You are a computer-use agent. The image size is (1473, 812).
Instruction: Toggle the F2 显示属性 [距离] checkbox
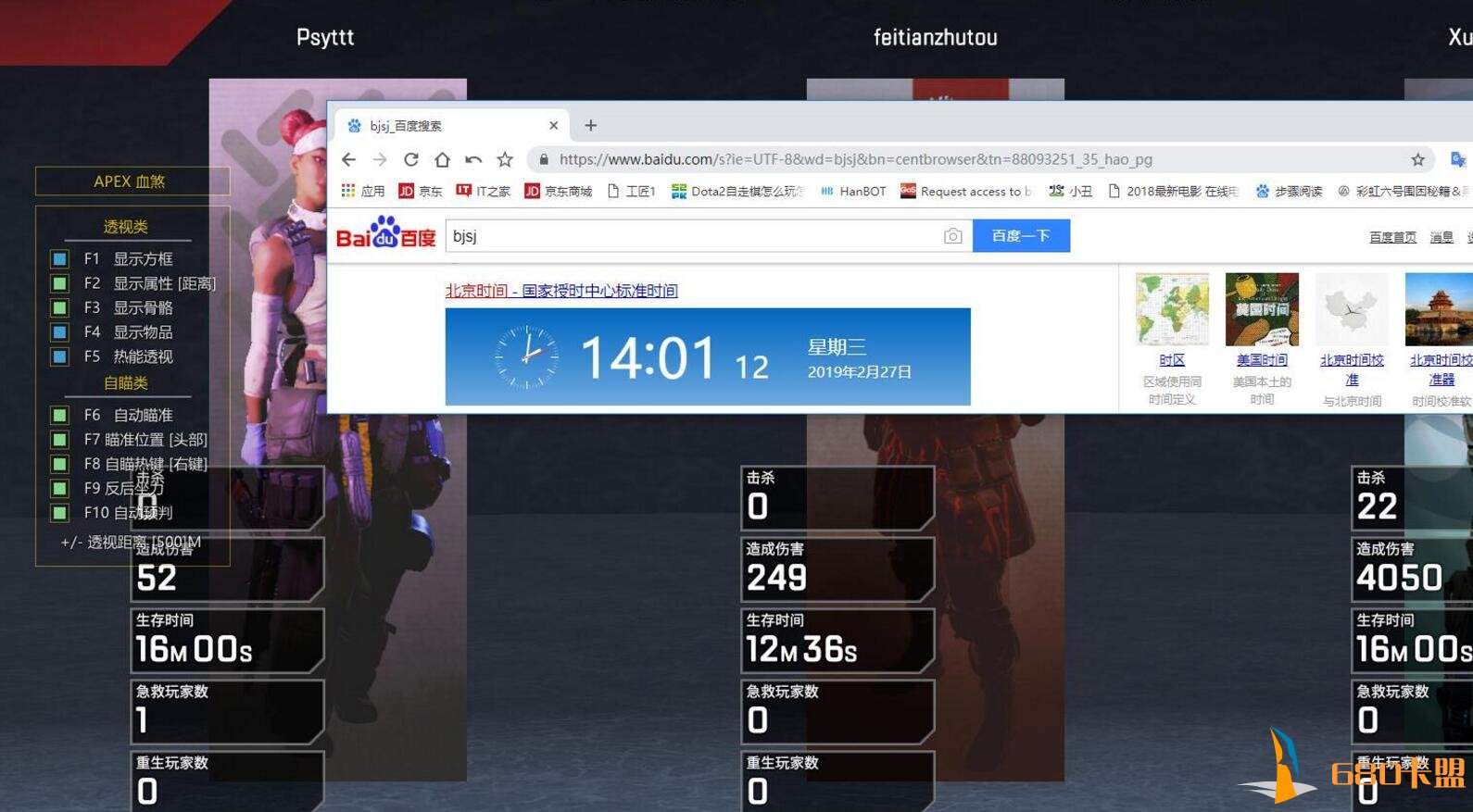tap(59, 283)
